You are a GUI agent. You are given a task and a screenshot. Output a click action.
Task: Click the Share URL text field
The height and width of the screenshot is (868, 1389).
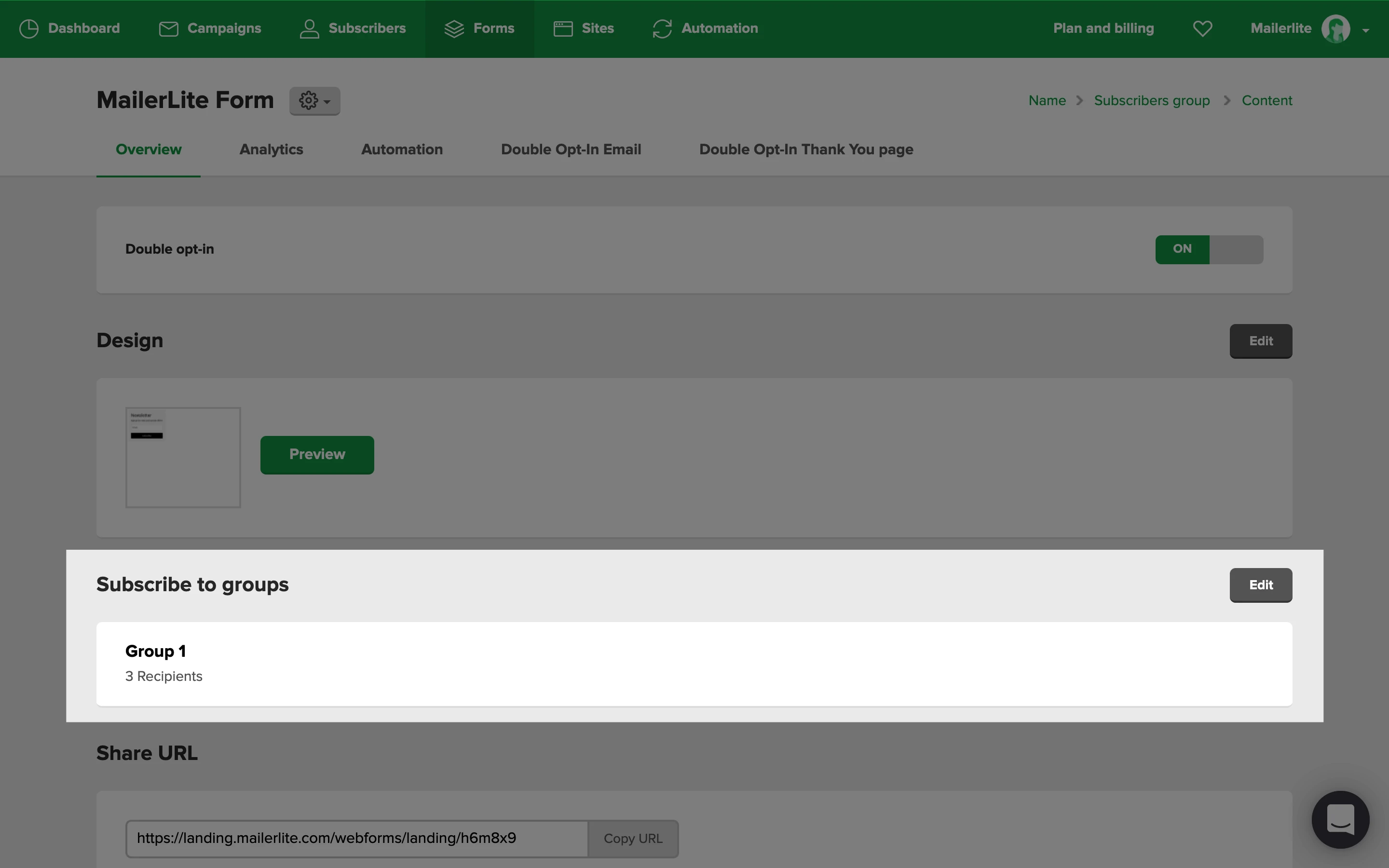(x=356, y=839)
